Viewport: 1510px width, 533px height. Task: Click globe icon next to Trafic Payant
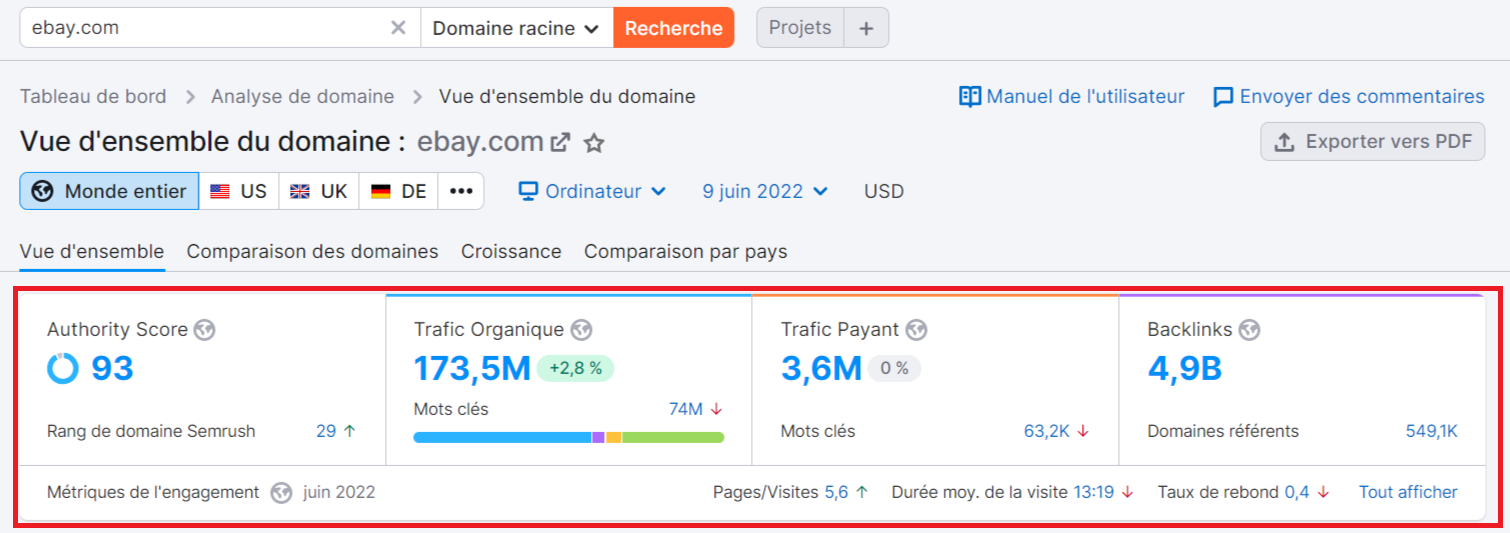point(916,329)
